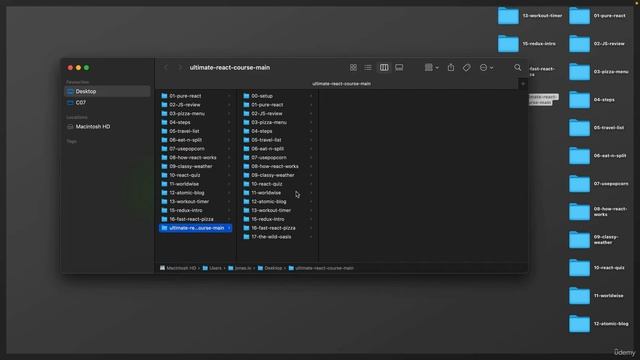Screen dimensions: 640x360
Task: Switch Finder to list view
Action: pos(368,68)
